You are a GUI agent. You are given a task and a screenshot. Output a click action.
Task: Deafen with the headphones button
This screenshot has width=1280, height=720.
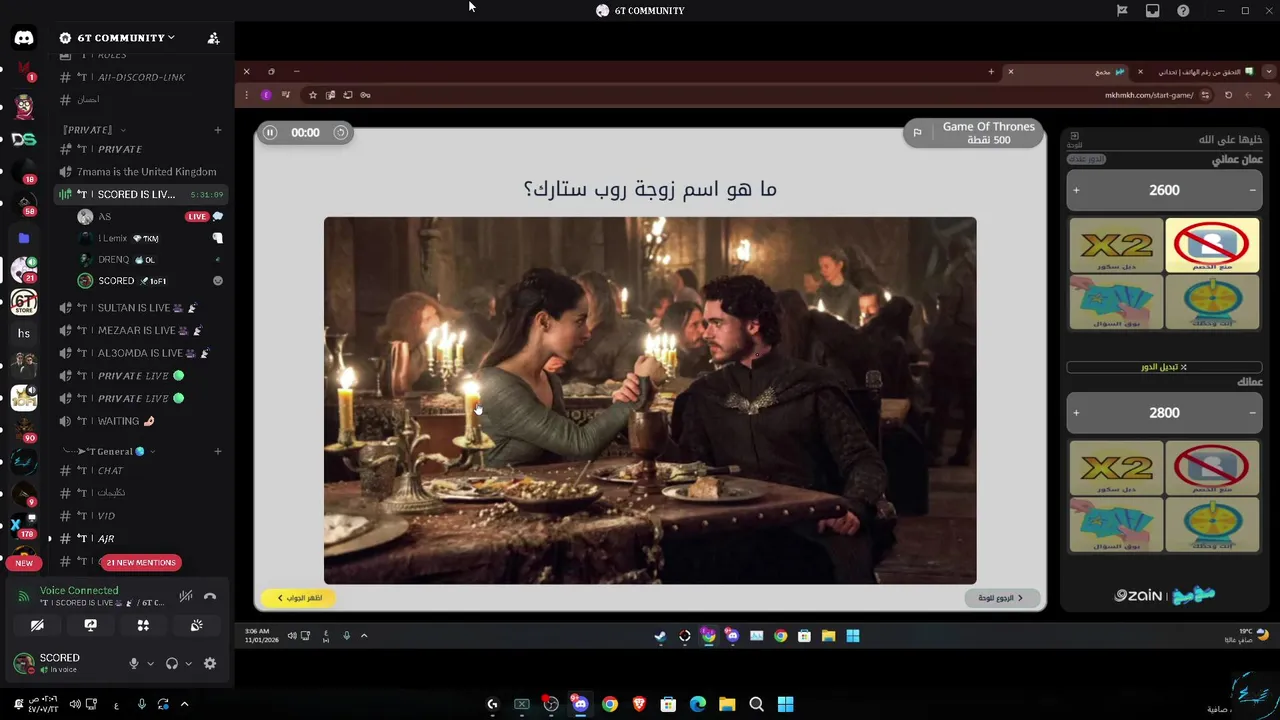click(172, 663)
